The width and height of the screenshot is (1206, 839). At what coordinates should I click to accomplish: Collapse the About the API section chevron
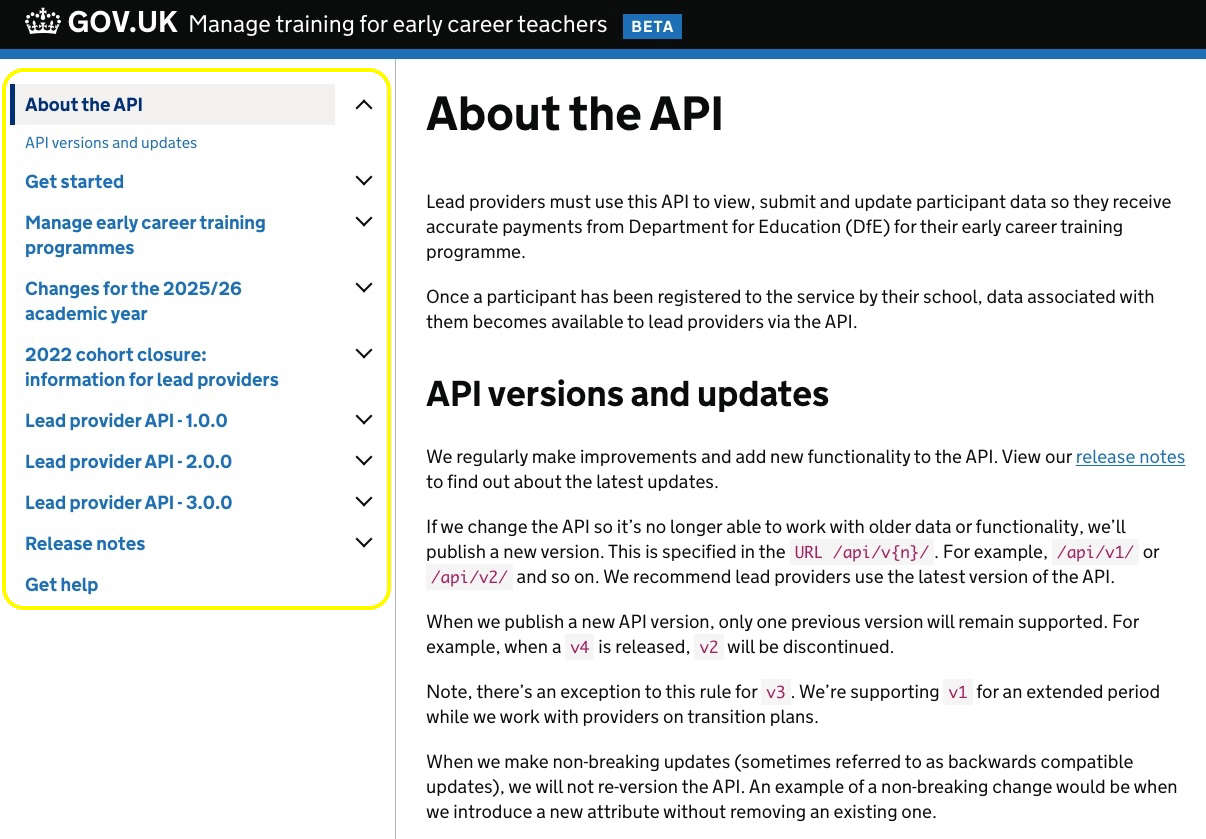pyautogui.click(x=364, y=105)
